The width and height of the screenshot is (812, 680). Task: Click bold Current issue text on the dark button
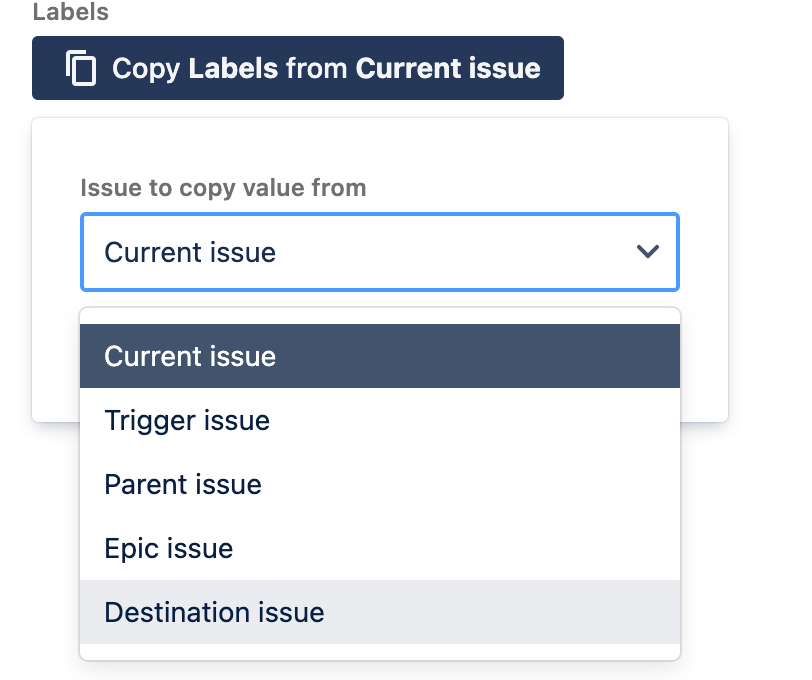(448, 68)
